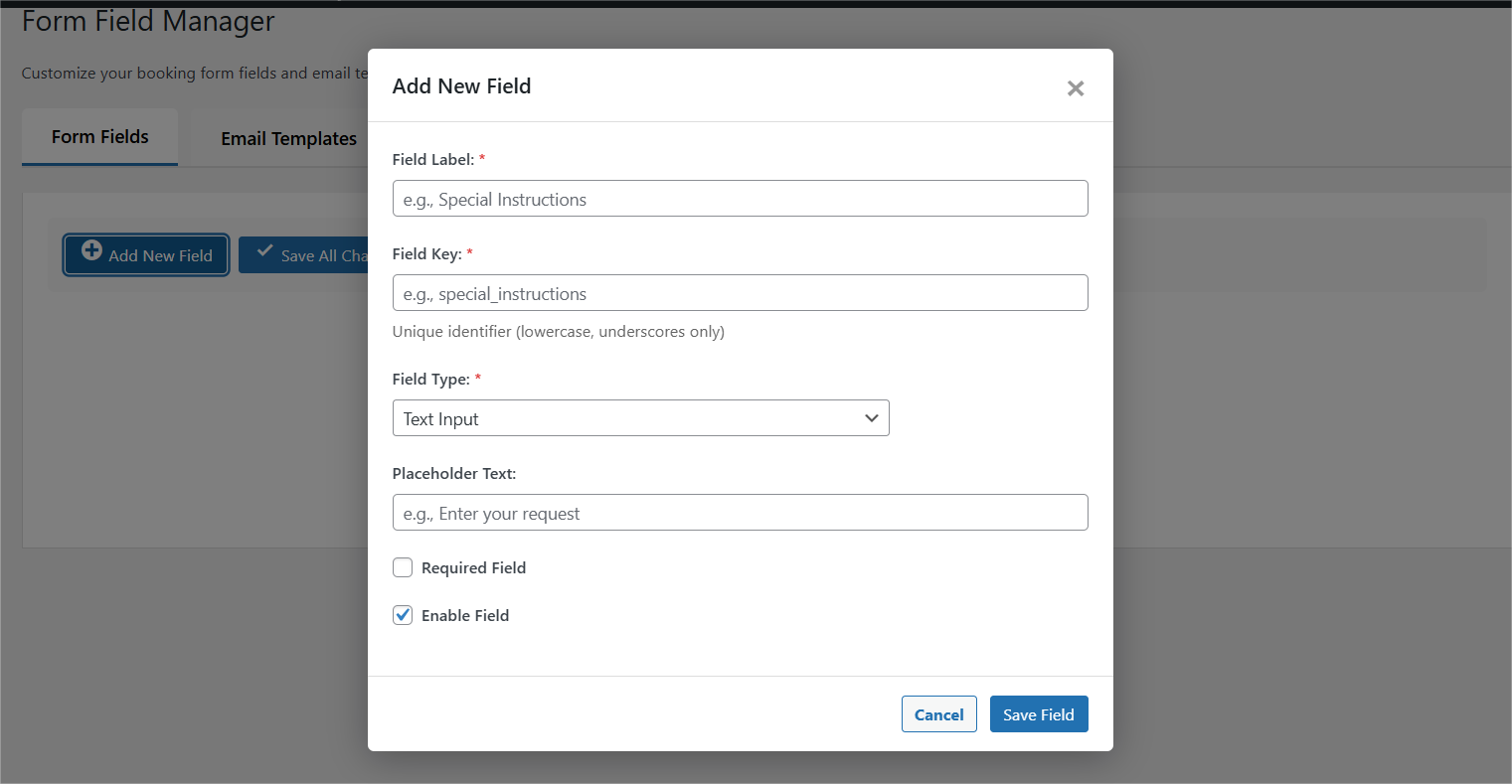Click the Add New Field dialog title

coord(461,86)
